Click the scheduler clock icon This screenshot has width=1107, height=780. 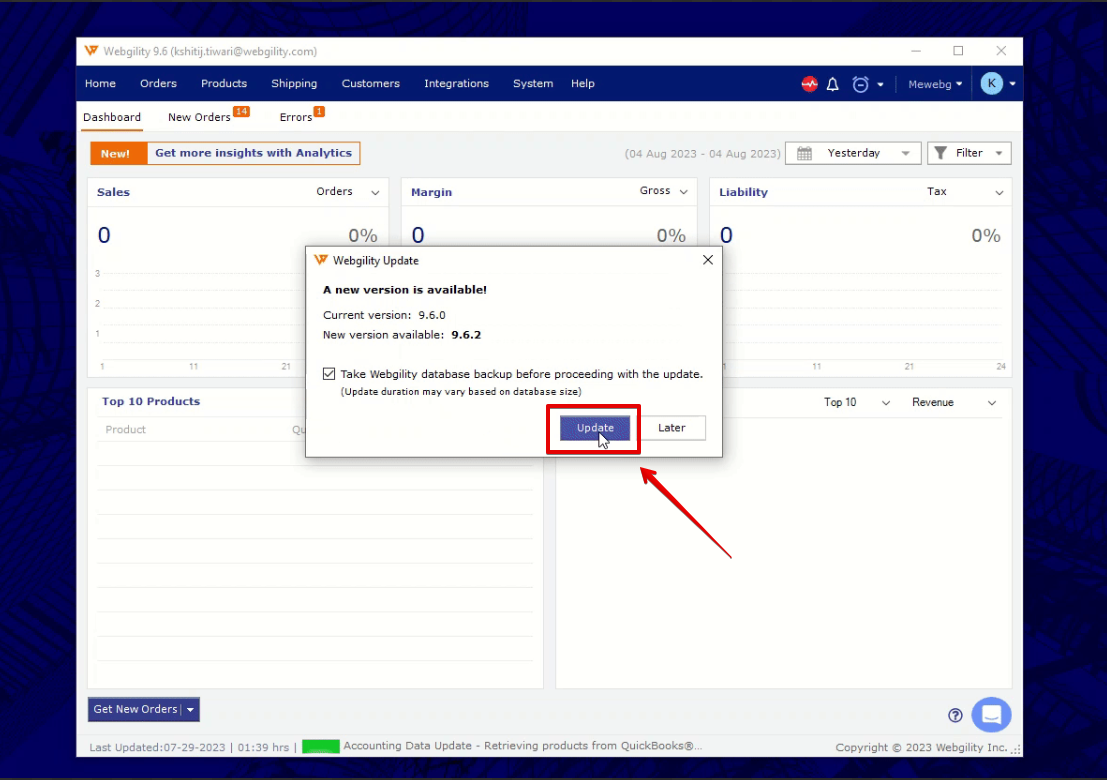point(860,84)
